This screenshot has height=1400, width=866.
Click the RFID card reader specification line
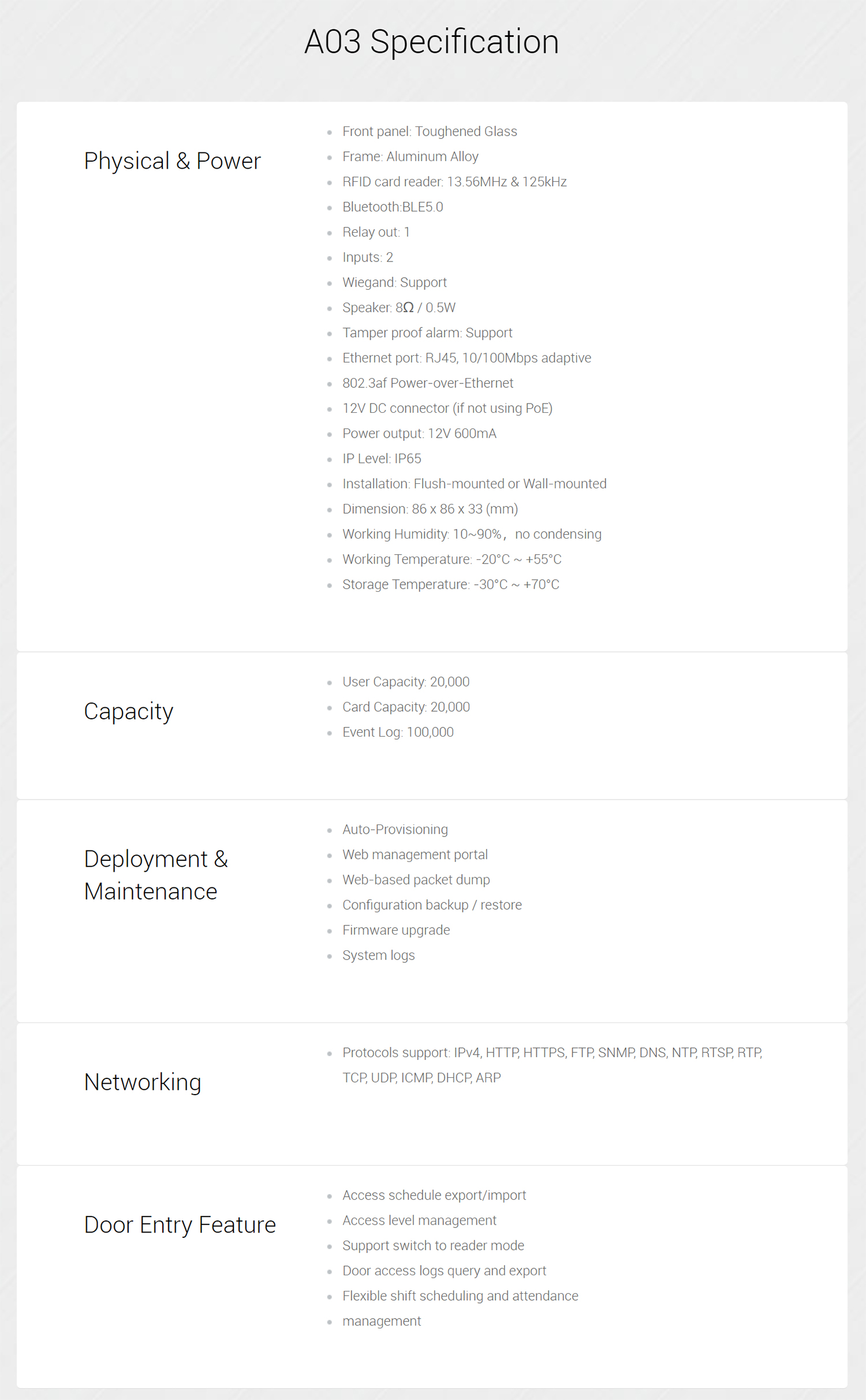(454, 181)
